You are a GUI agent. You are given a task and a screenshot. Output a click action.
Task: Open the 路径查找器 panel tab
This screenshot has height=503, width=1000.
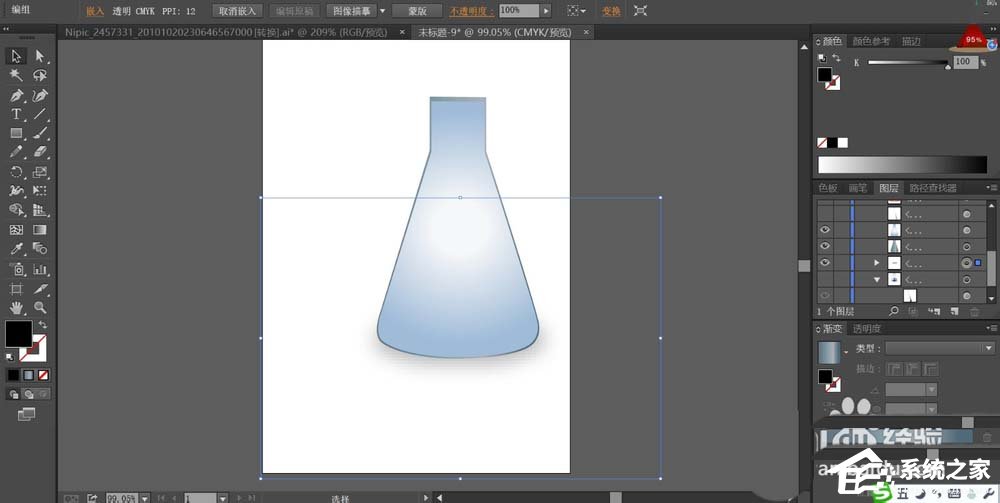(932, 188)
